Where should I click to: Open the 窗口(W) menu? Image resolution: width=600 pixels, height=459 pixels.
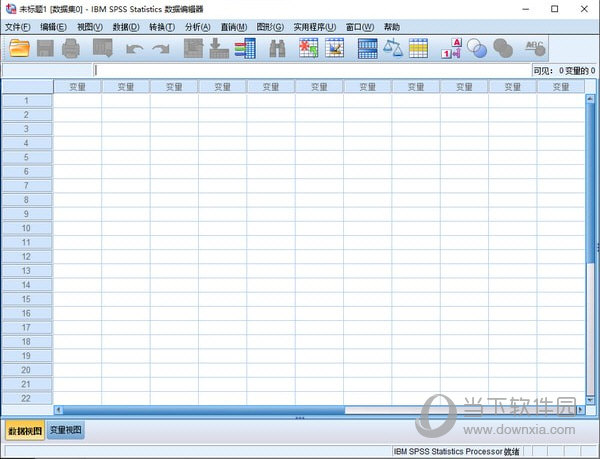(x=360, y=27)
